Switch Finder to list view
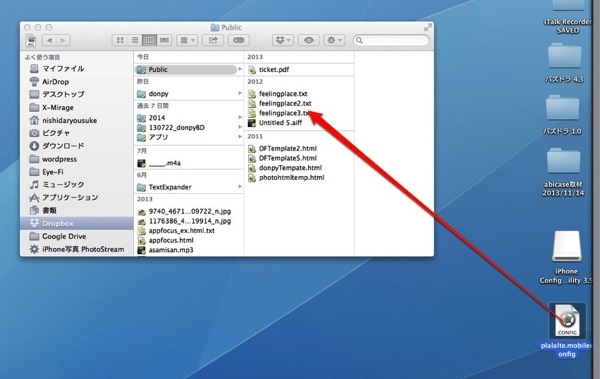Image resolution: width=600 pixels, height=379 pixels. [135, 40]
